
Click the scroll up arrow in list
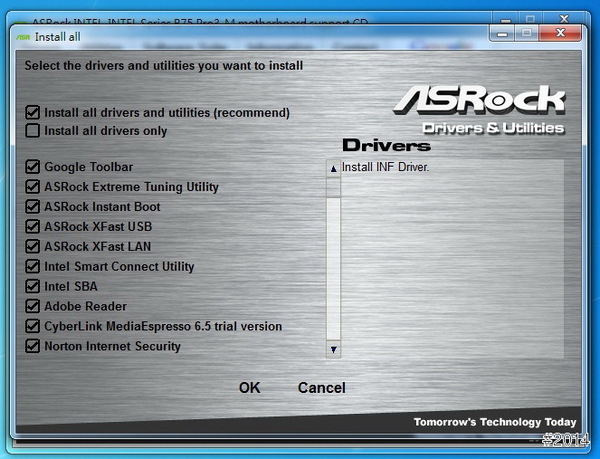(x=334, y=169)
